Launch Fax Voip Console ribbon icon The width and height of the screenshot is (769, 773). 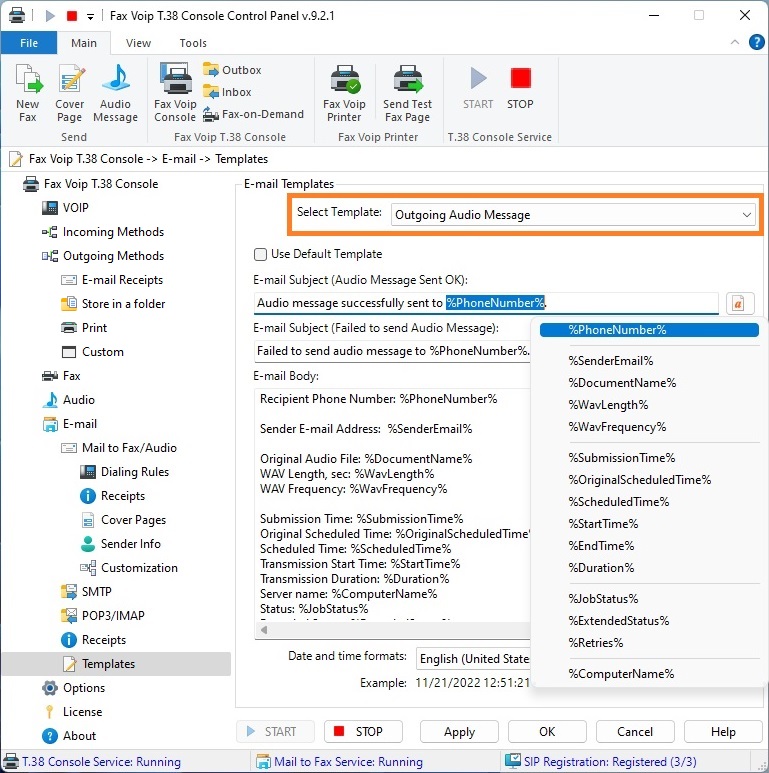click(x=175, y=93)
